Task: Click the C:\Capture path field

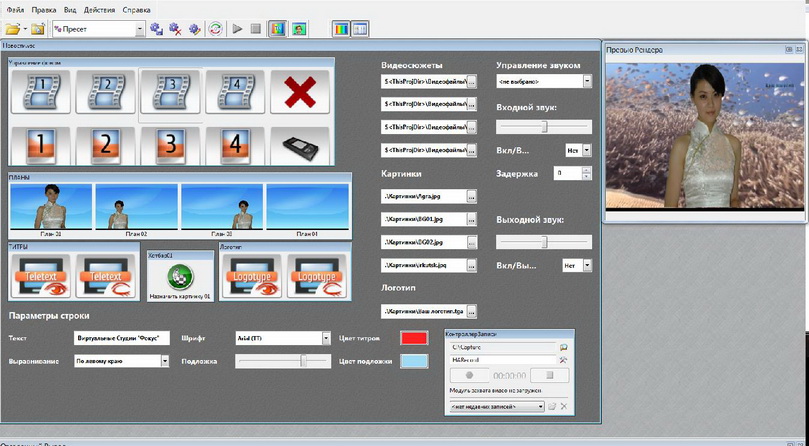Action: (503, 347)
